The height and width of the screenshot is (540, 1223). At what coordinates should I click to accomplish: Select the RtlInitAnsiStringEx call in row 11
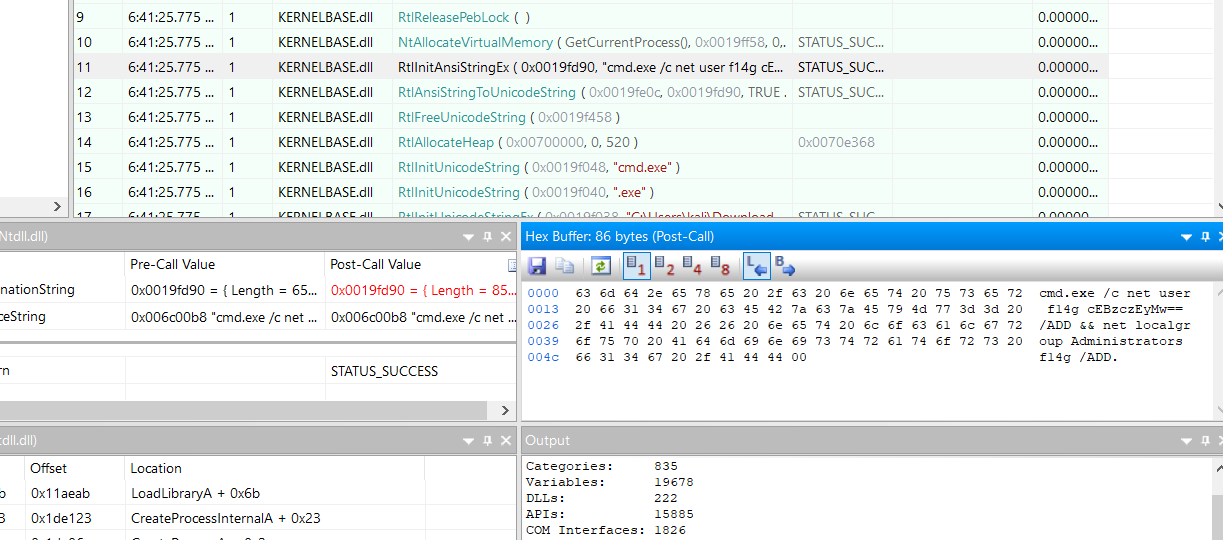point(591,67)
